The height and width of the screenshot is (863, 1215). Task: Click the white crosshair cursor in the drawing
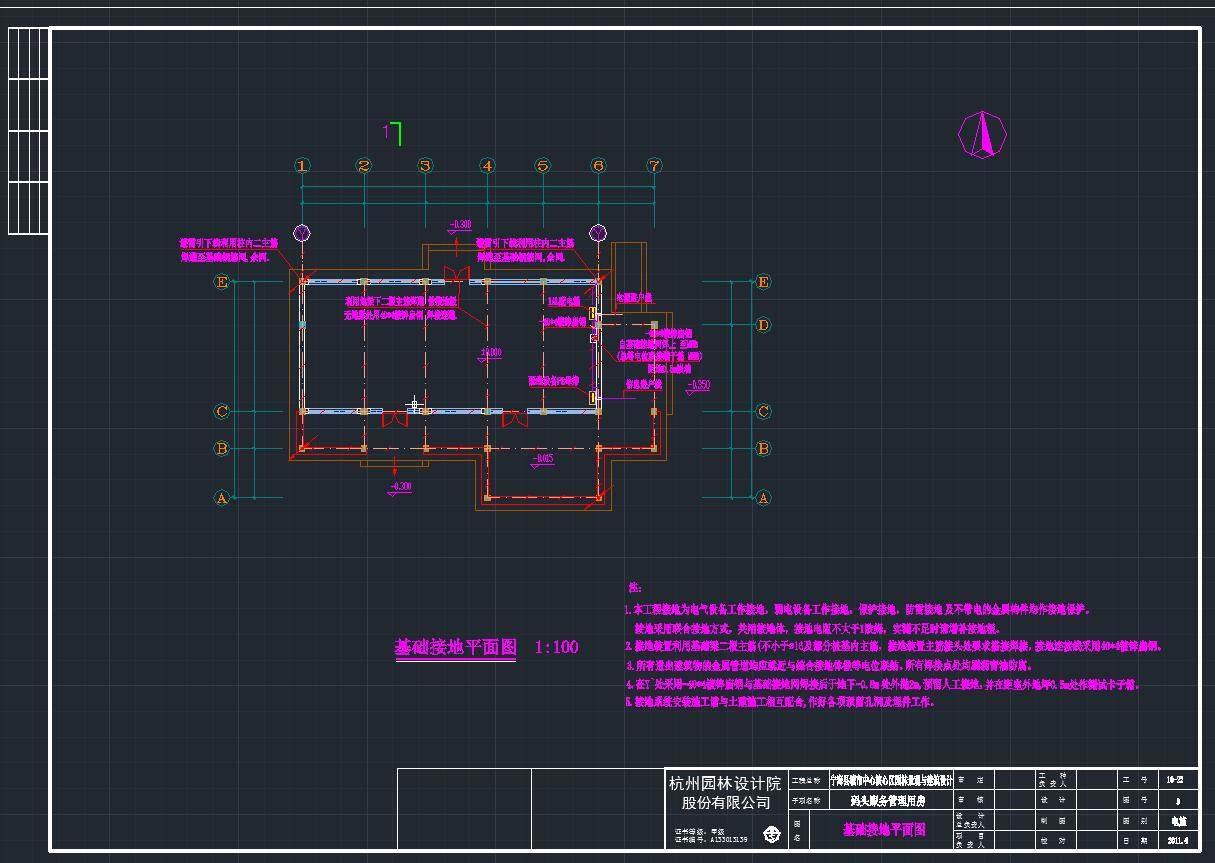coord(414,404)
